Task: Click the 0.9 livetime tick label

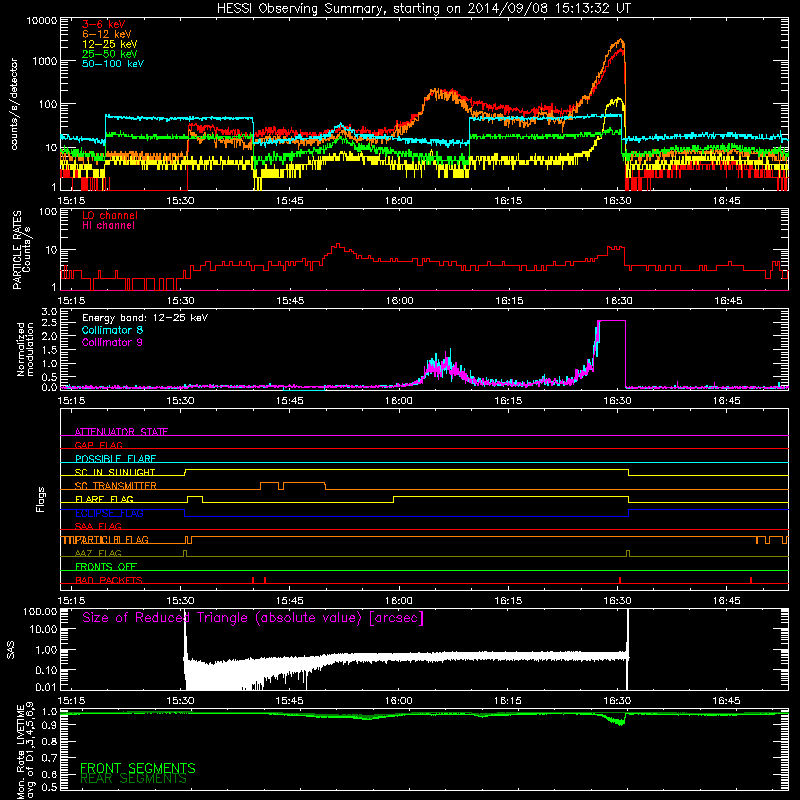Action: coord(49,726)
